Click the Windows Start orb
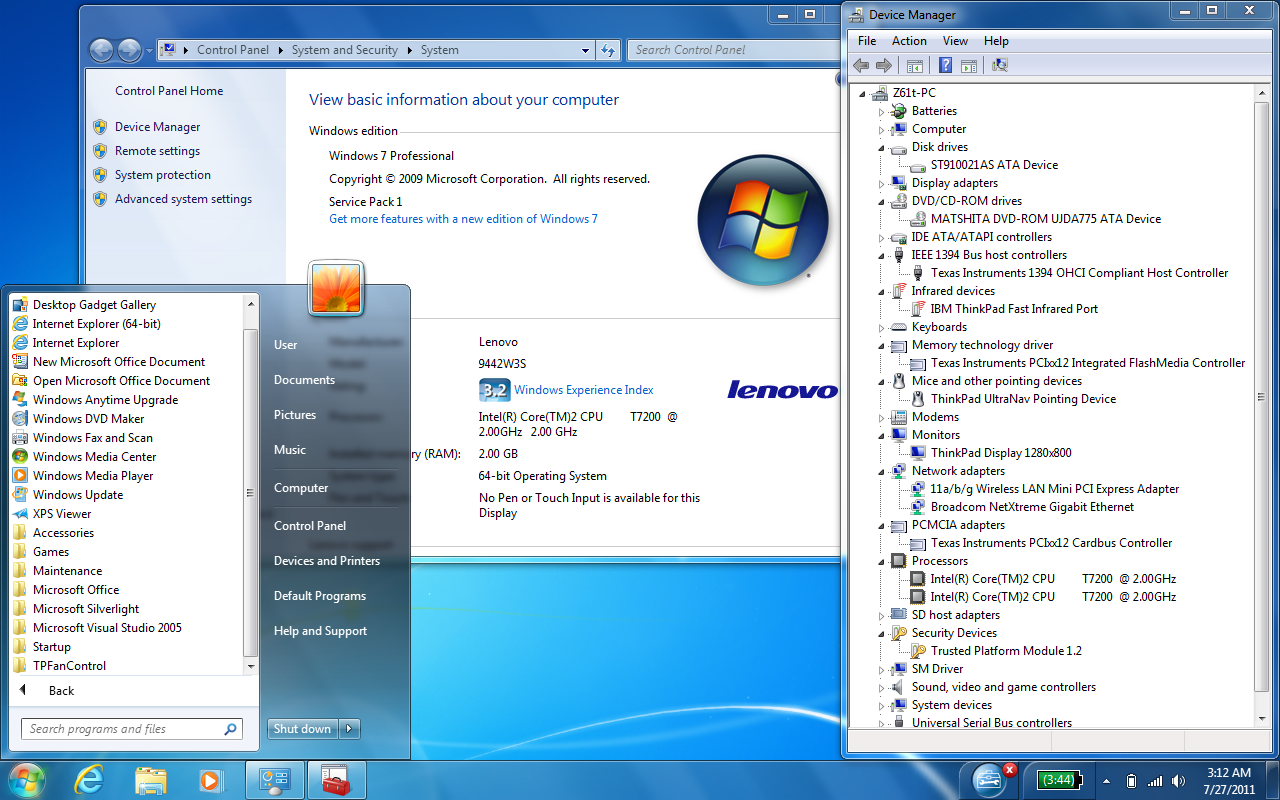The height and width of the screenshot is (800, 1280). click(27, 779)
